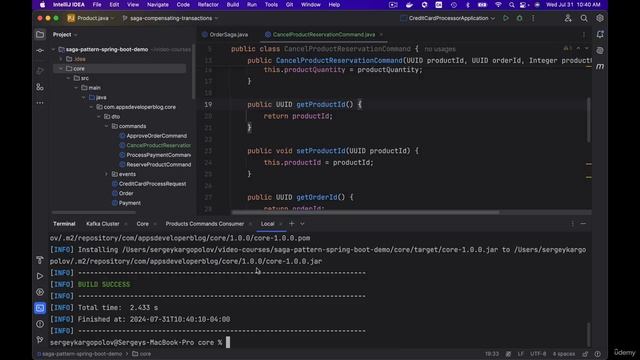Open IDE settings gear icon
Viewport: 640px width, 360px height.
600,18
